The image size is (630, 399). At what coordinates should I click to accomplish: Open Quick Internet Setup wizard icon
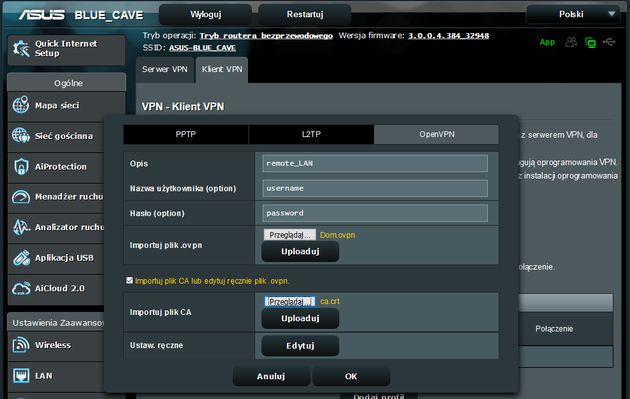pyautogui.click(x=21, y=49)
